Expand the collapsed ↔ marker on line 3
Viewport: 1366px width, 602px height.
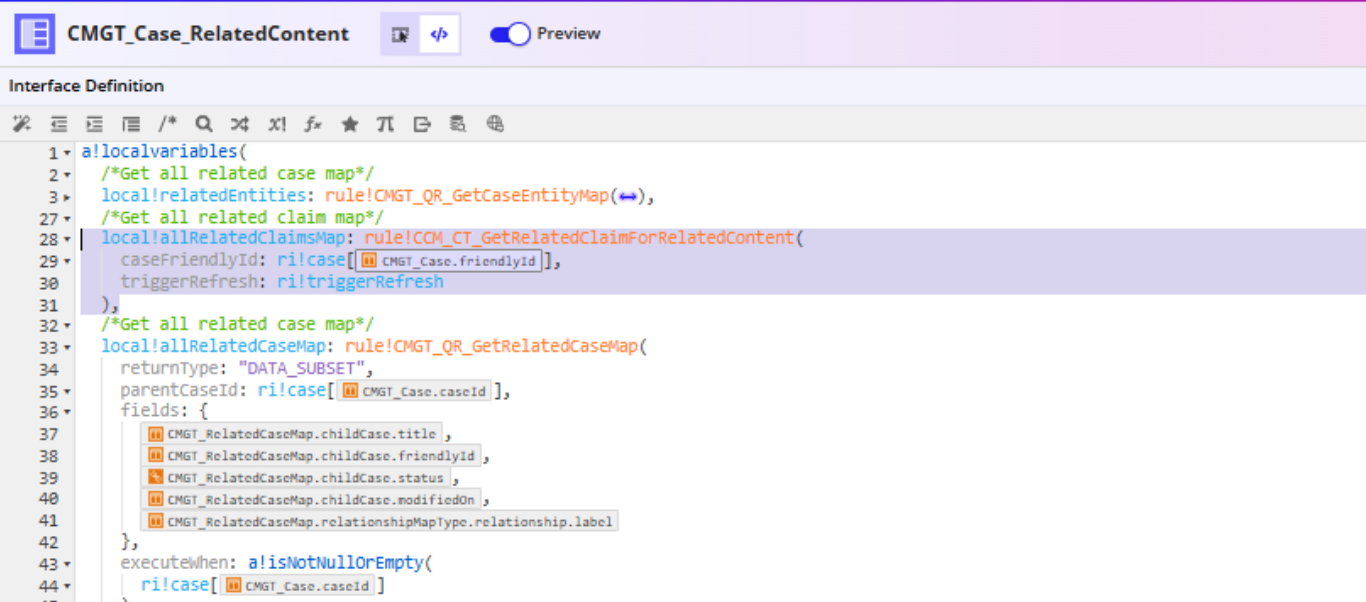pyautogui.click(x=628, y=196)
